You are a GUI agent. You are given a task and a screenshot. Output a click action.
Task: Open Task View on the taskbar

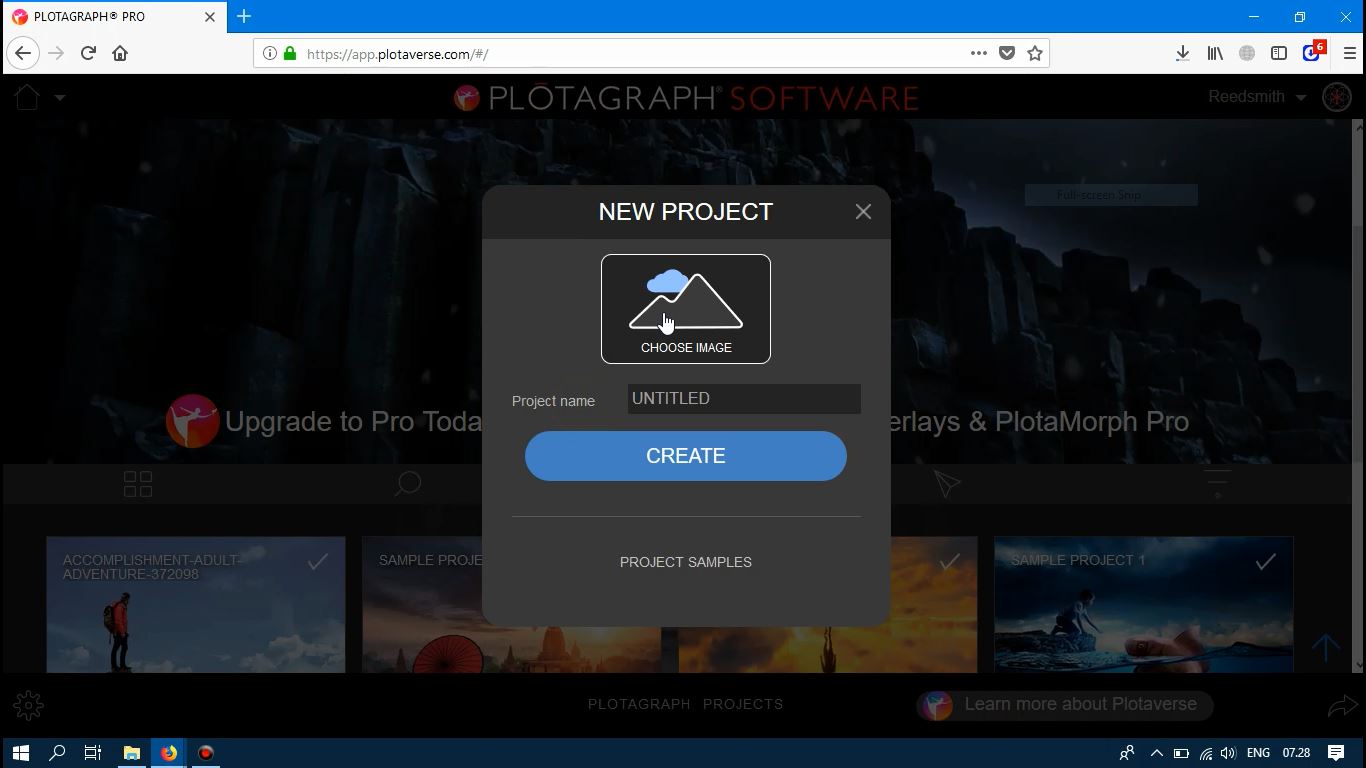(93, 753)
